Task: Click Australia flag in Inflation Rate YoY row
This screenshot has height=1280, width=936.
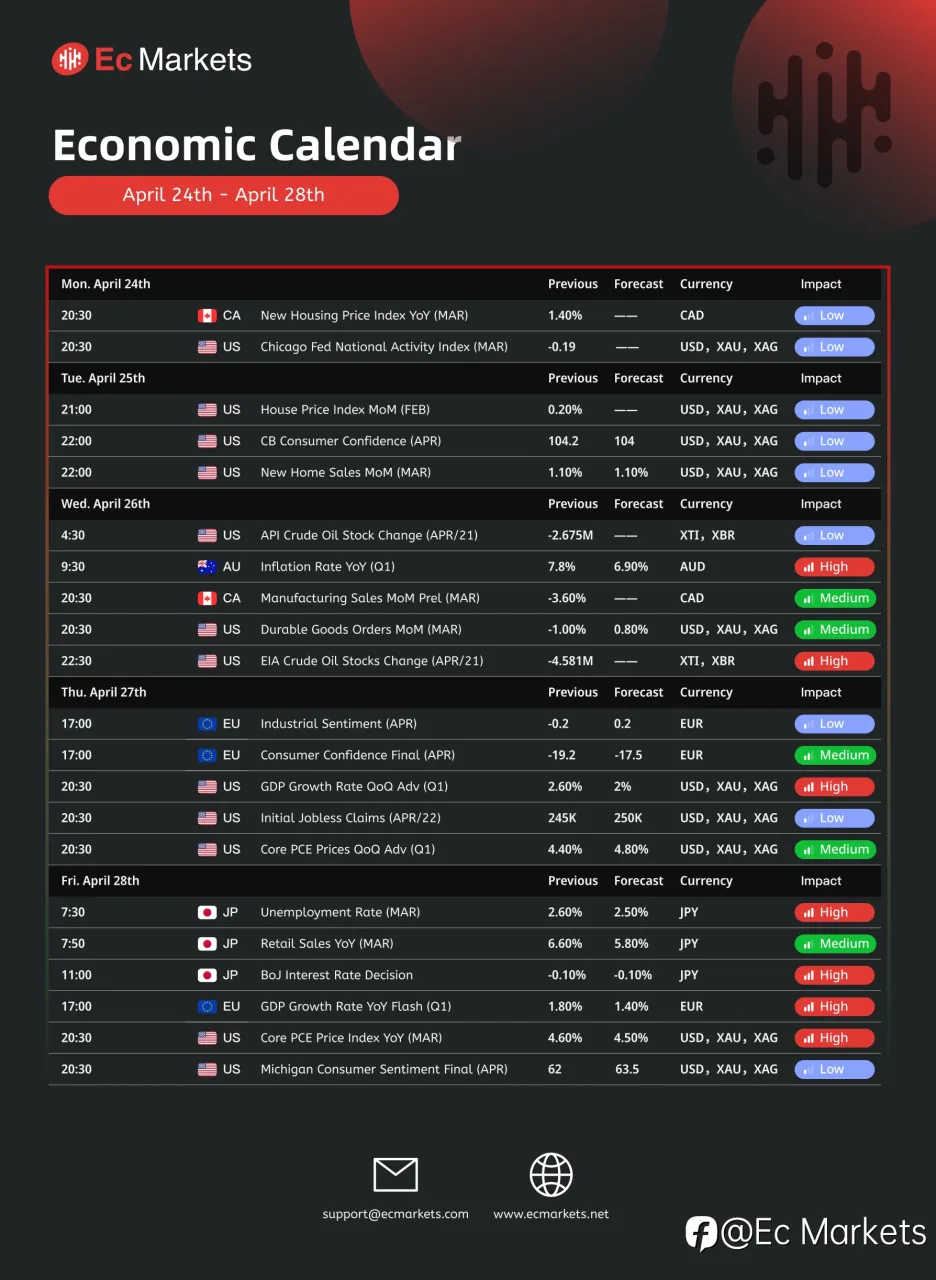Action: click(x=207, y=567)
